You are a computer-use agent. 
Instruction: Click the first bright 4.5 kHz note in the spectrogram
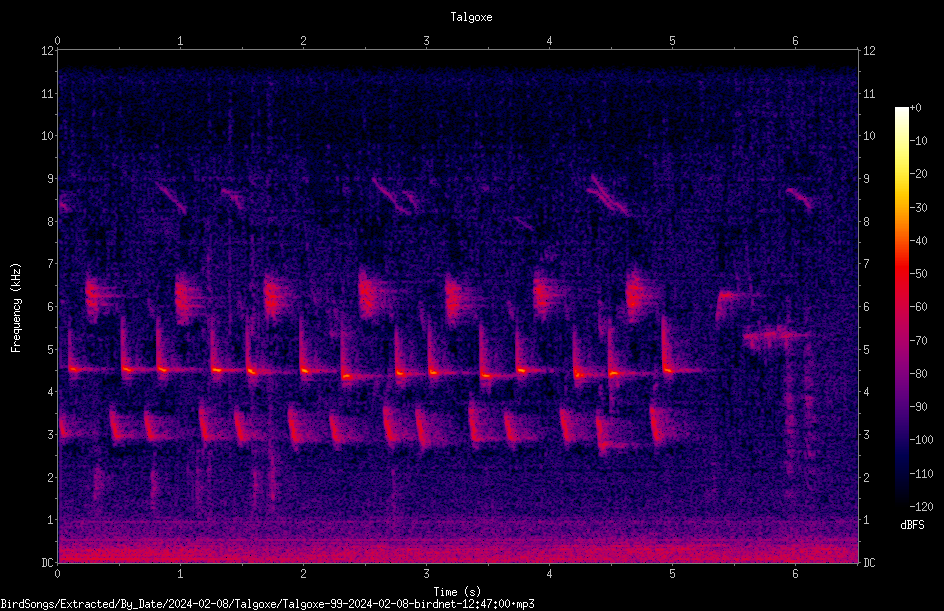(73, 368)
